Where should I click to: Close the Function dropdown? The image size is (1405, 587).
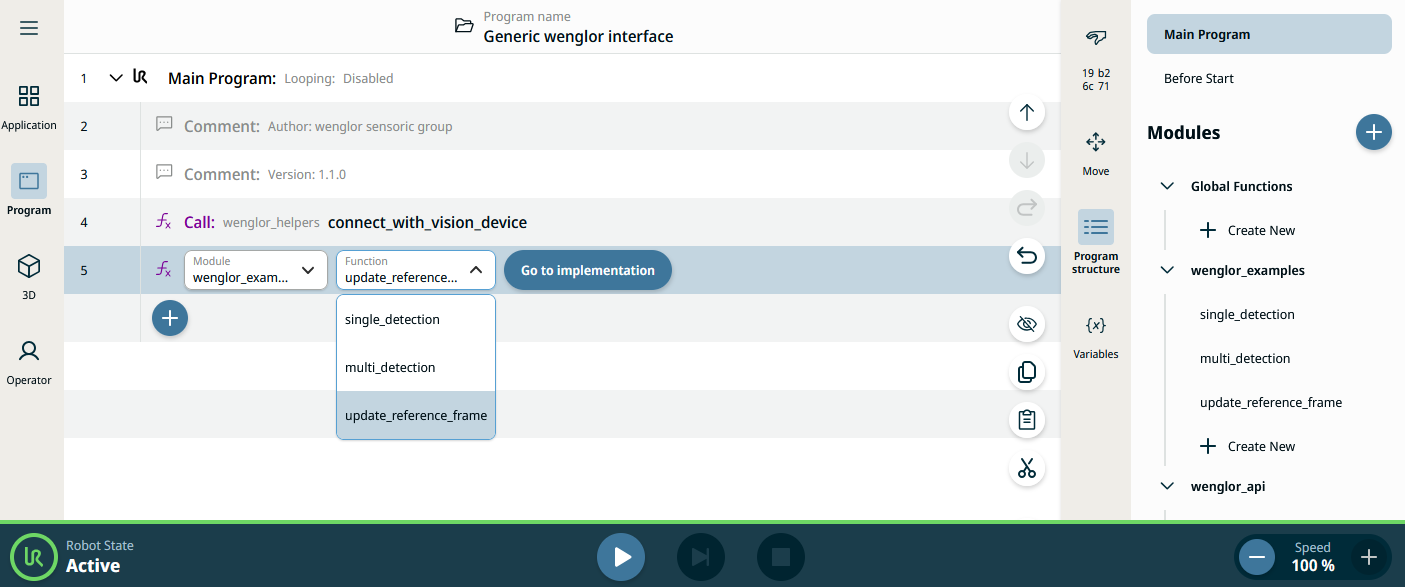click(x=416, y=270)
